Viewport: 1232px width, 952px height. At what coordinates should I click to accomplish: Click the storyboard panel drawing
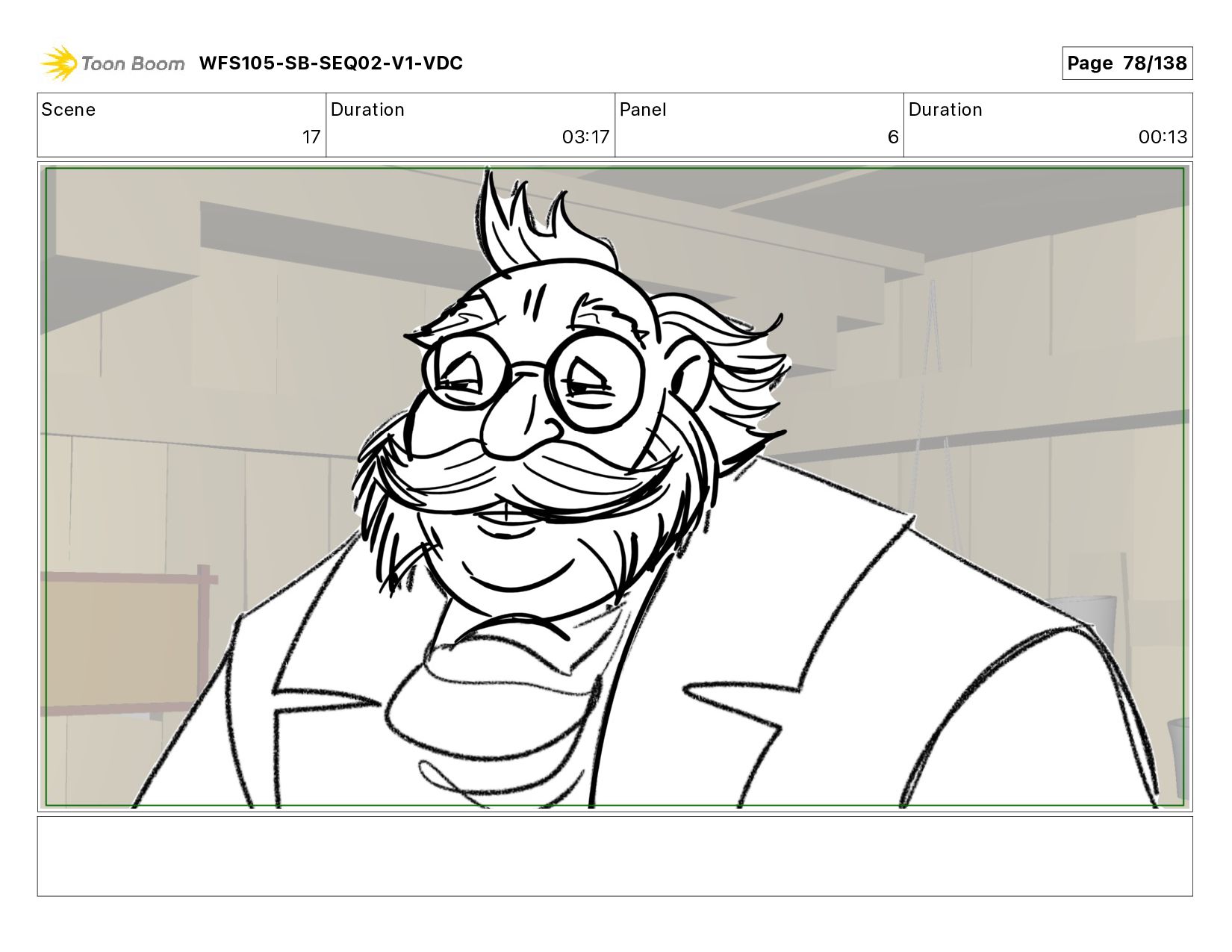click(615, 487)
